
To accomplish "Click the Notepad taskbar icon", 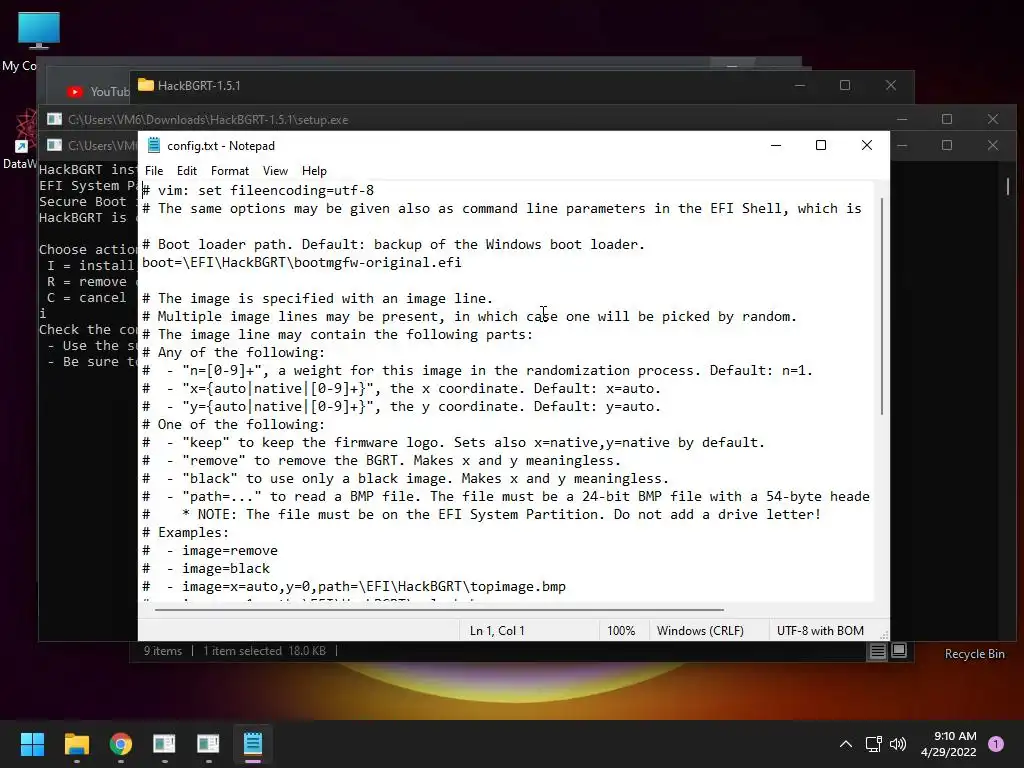I will click(x=253, y=744).
